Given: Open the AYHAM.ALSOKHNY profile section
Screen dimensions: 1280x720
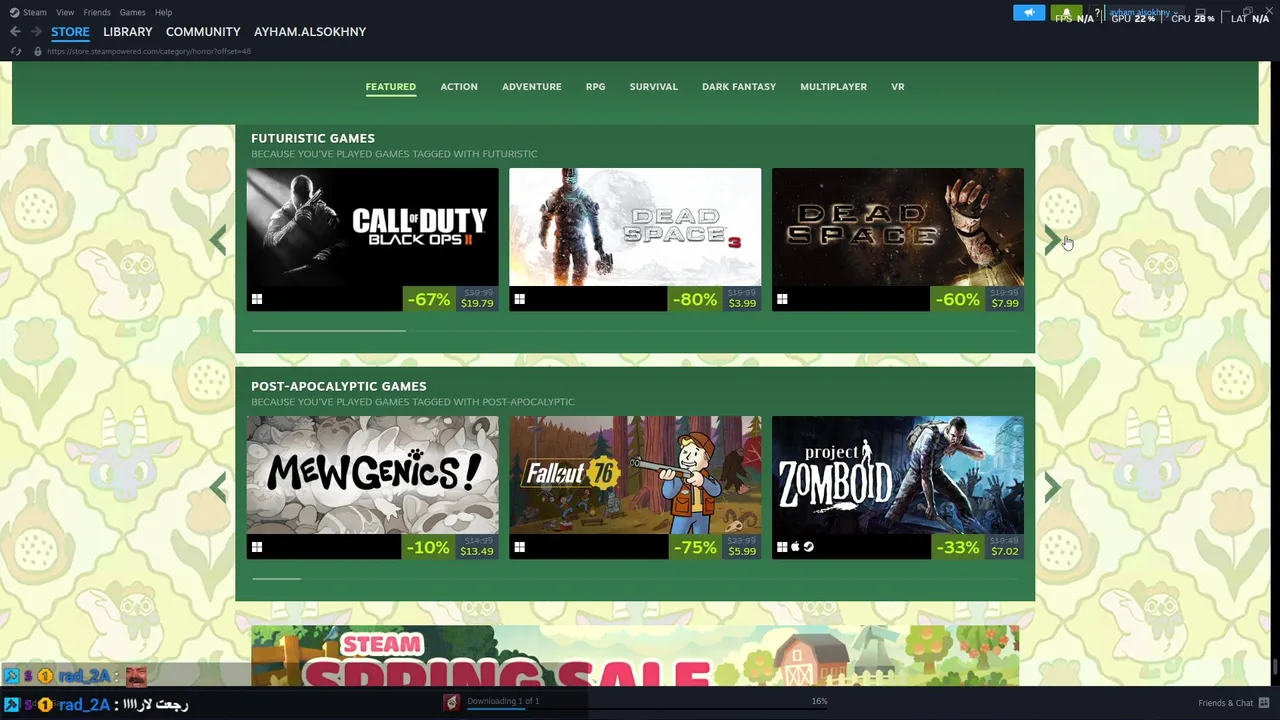Looking at the screenshot, I should 310,32.
